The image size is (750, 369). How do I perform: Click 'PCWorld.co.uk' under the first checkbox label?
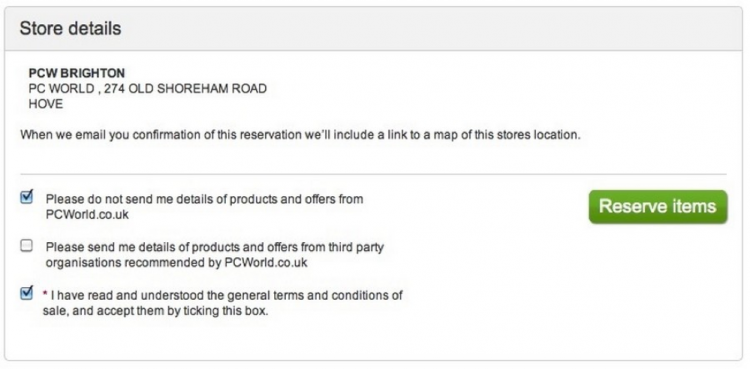87,215
